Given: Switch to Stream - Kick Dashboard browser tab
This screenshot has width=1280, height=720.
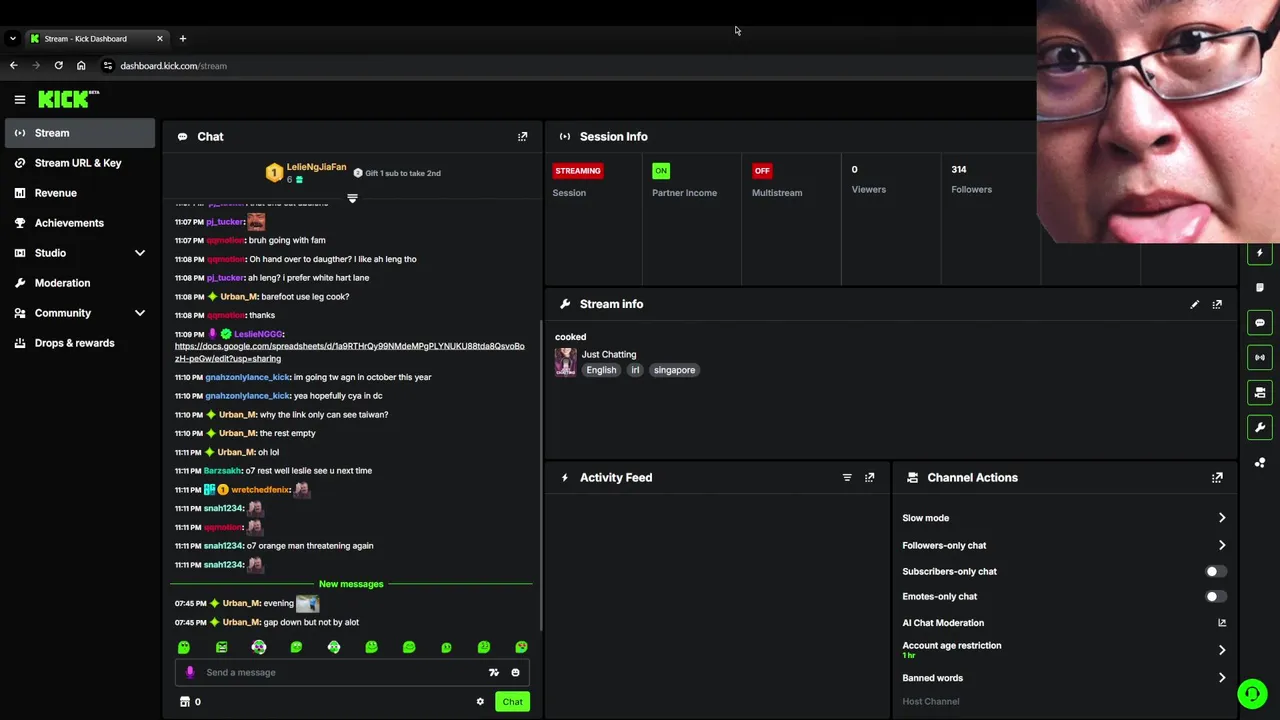Looking at the screenshot, I should tap(96, 38).
